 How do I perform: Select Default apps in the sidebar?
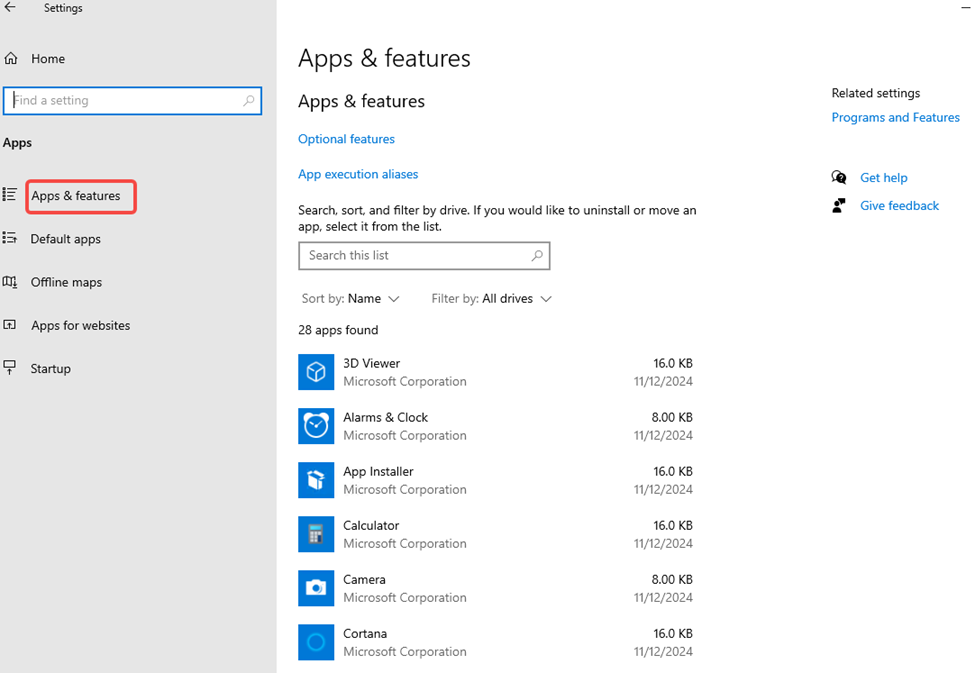(x=65, y=239)
